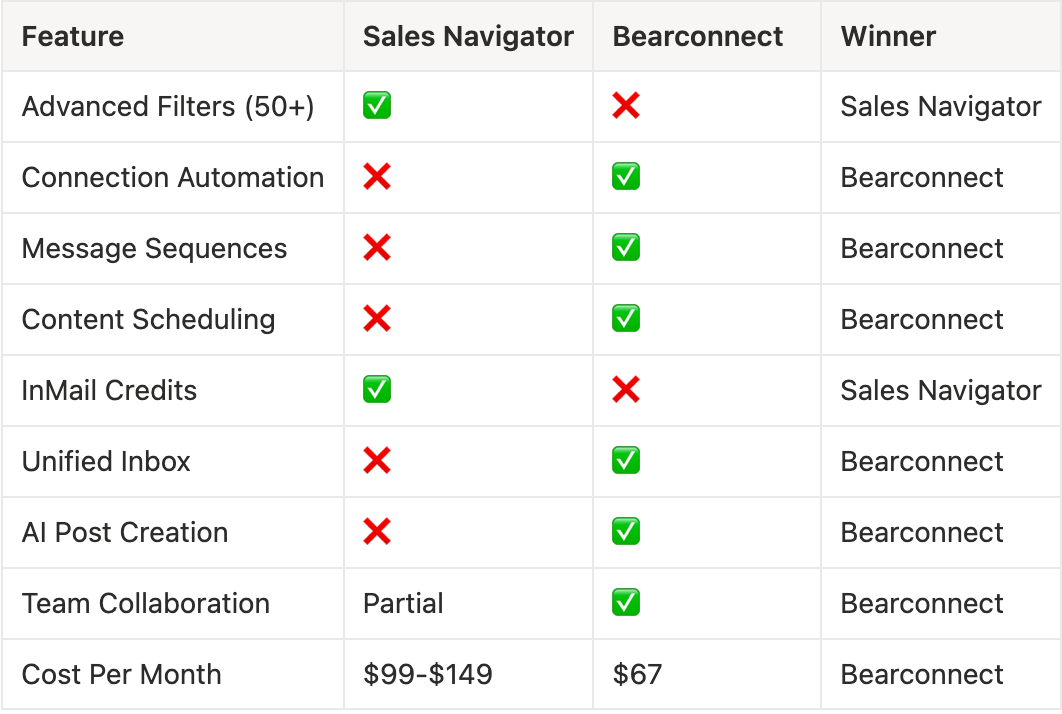Click red X for AI Post Creation Sales Navigator
This screenshot has height=714, width=1062.
(x=377, y=532)
